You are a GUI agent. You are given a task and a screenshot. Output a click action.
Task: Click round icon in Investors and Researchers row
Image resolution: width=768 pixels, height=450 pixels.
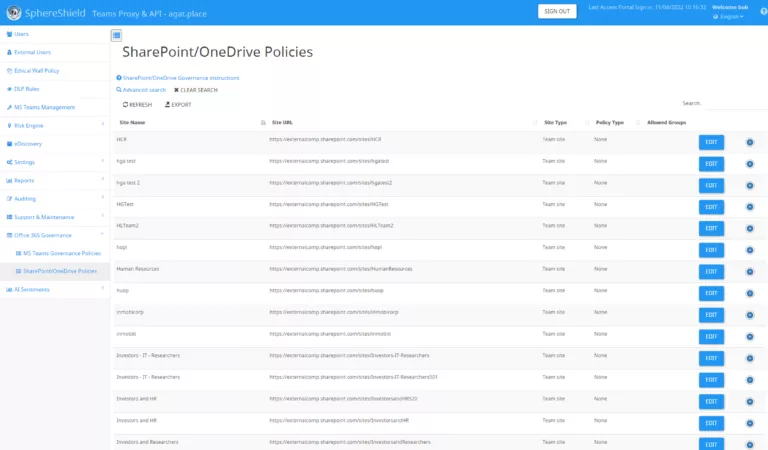click(x=750, y=445)
